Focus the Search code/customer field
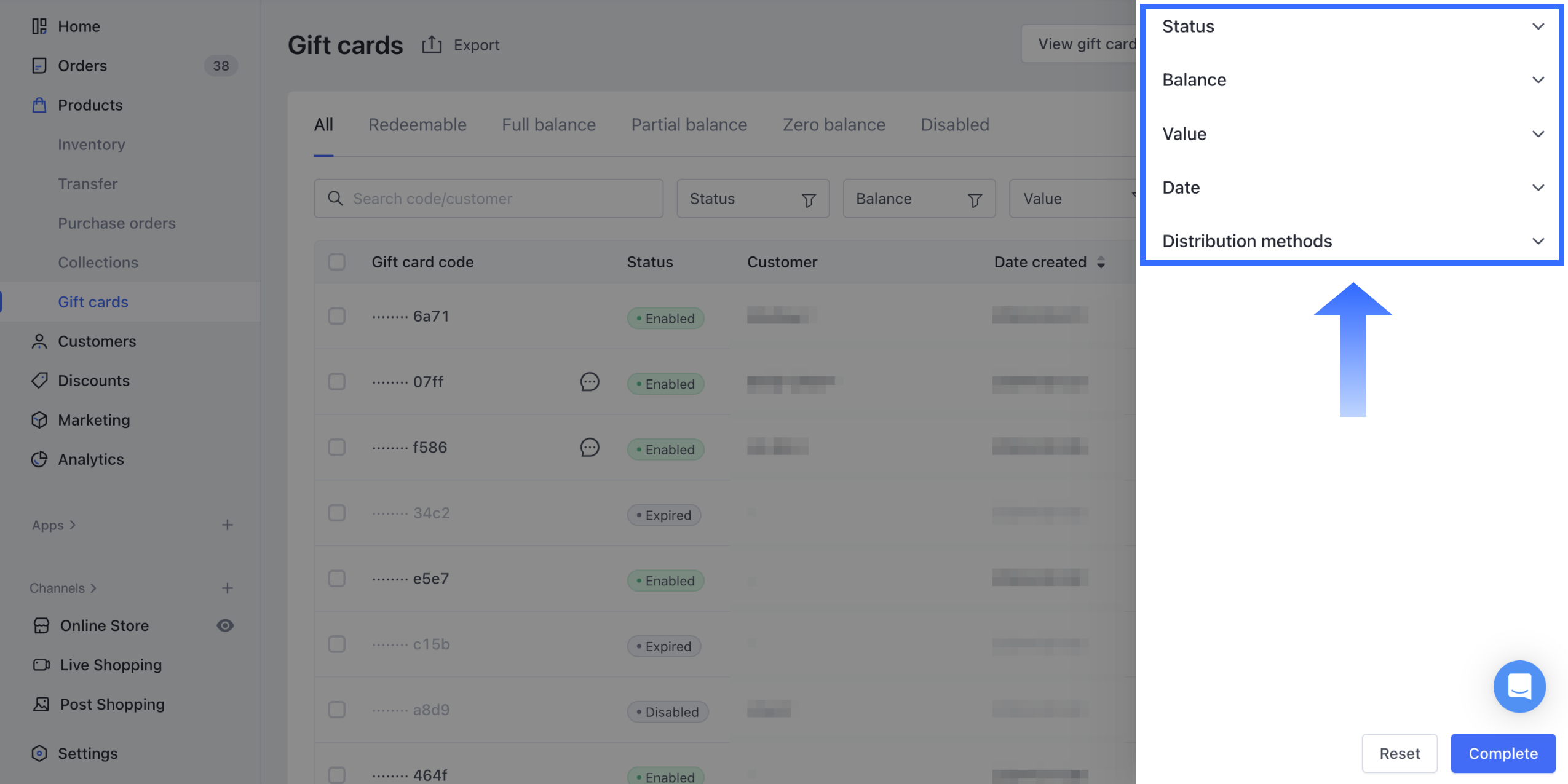The width and height of the screenshot is (1568, 784). [489, 199]
